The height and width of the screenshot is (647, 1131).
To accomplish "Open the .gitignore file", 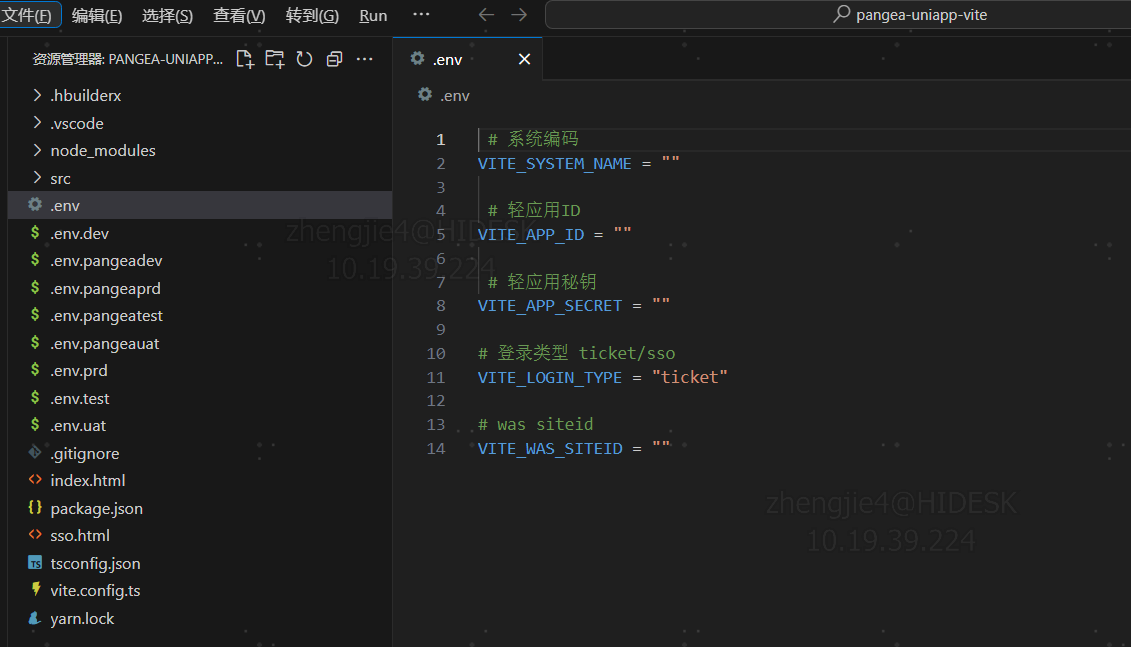I will pyautogui.click(x=200, y=453).
